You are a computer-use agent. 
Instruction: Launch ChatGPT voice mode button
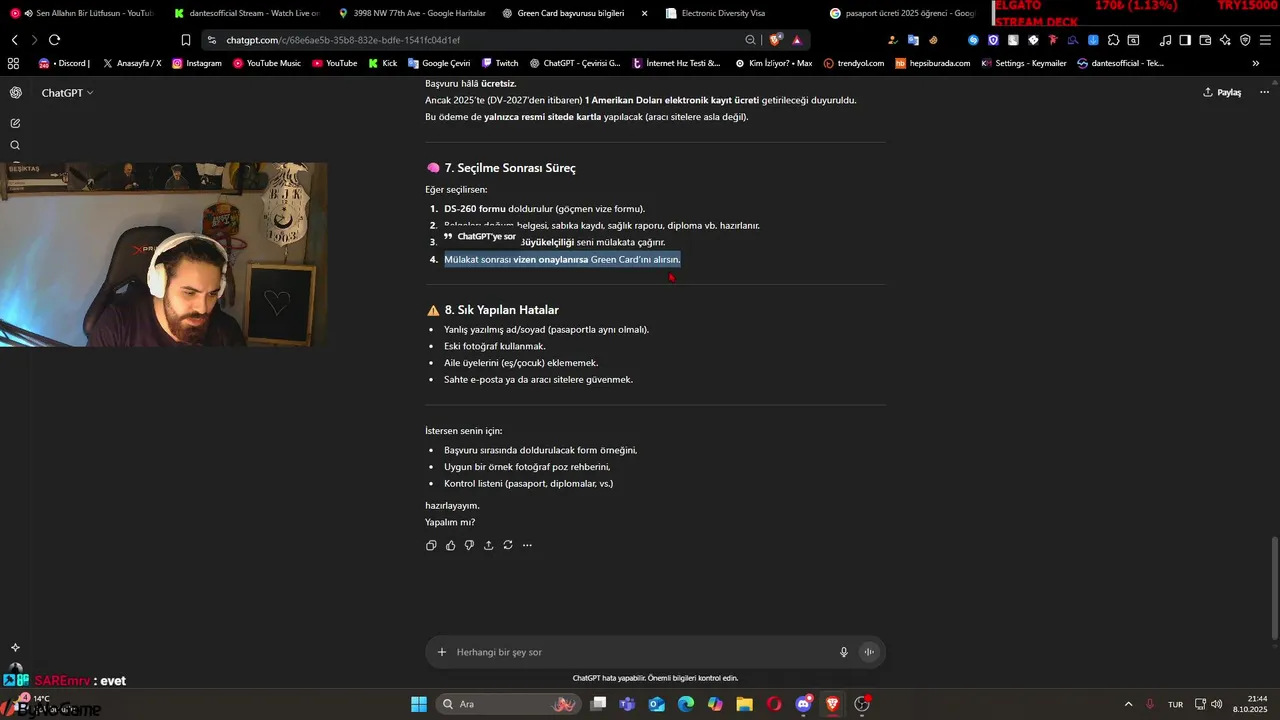point(869,652)
